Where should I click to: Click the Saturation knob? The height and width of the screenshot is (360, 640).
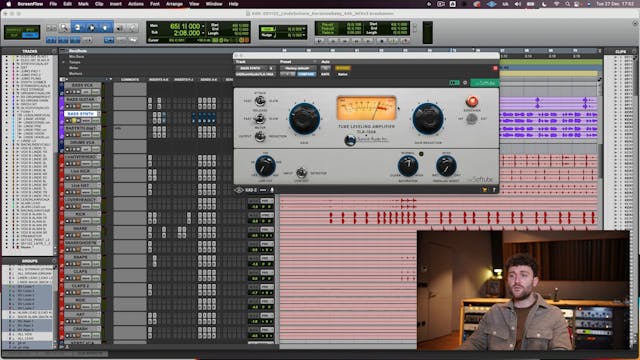coord(408,166)
